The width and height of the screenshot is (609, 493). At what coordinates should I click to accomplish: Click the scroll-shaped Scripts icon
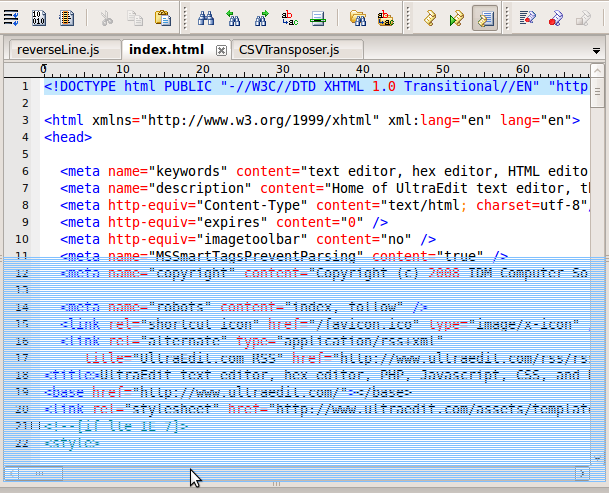point(430,18)
